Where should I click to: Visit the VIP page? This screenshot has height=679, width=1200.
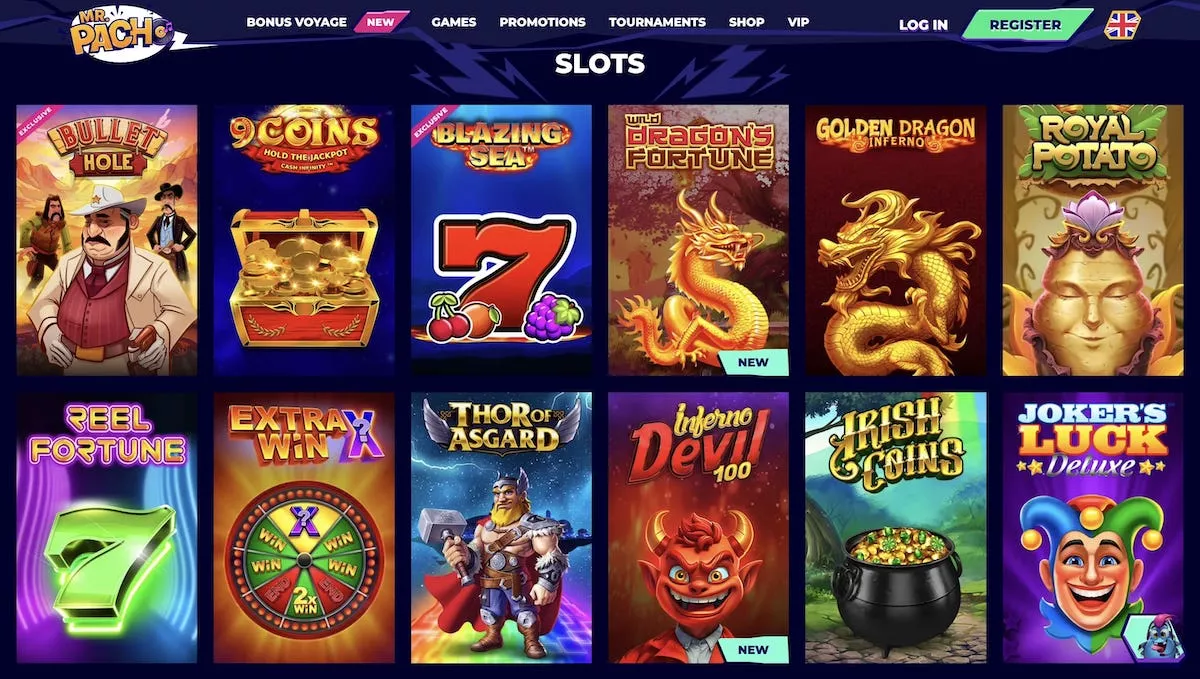point(798,21)
